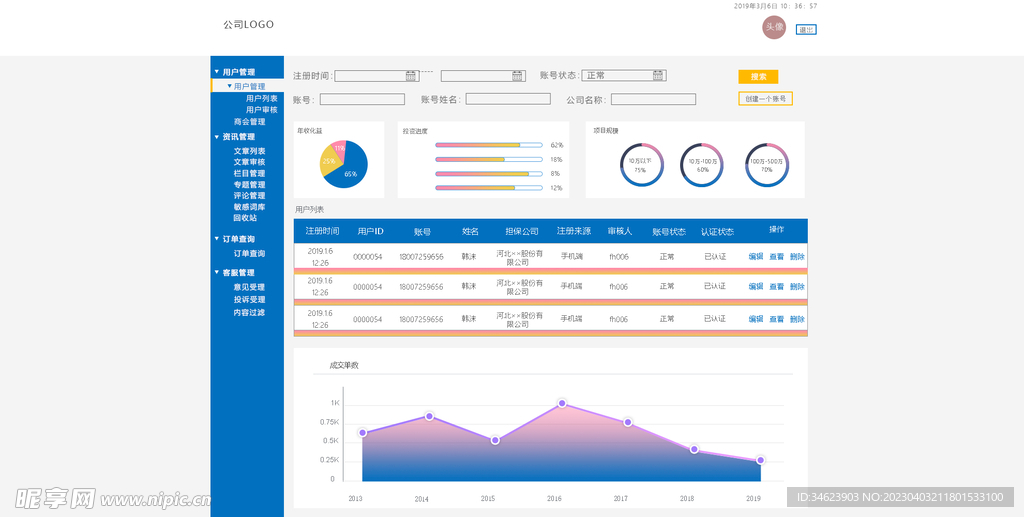Click the 8% progress bar
Viewport: 1024px width, 517px height.
point(489,174)
